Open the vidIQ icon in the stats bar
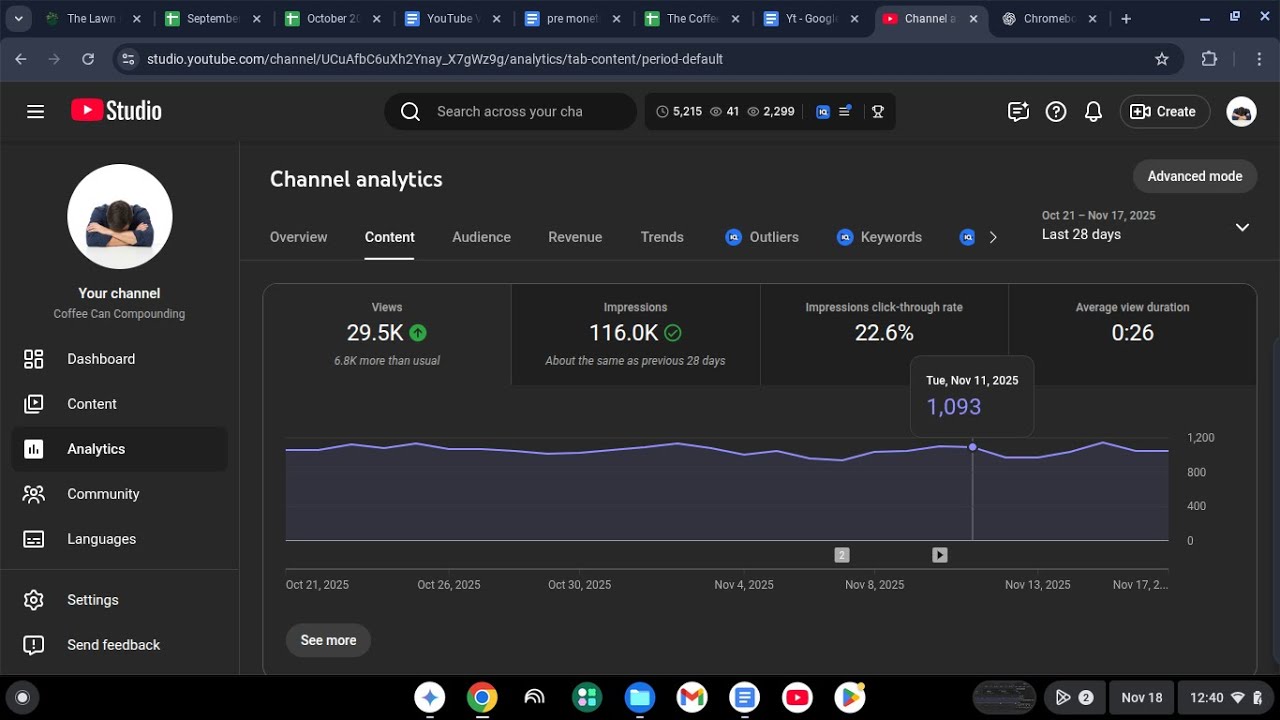This screenshot has height=720, width=1280. pos(823,112)
